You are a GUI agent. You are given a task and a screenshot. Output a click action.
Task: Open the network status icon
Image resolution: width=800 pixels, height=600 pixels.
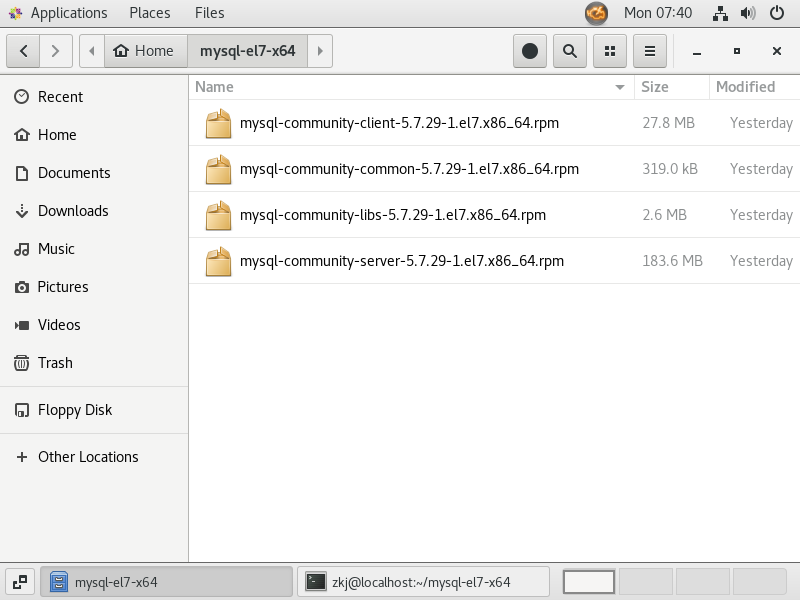pyautogui.click(x=720, y=13)
